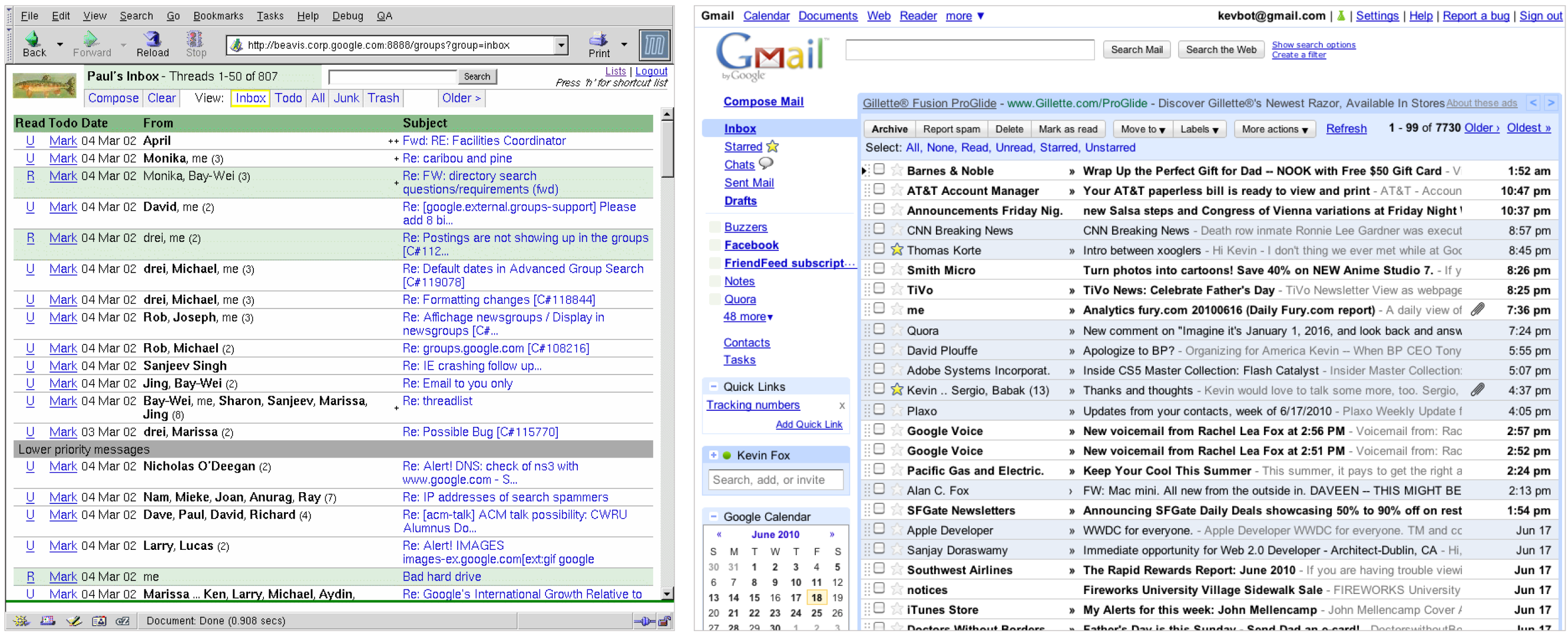Click the scroll down arrow in Paul's Inbox list
The height and width of the screenshot is (637, 1568).
[667, 594]
